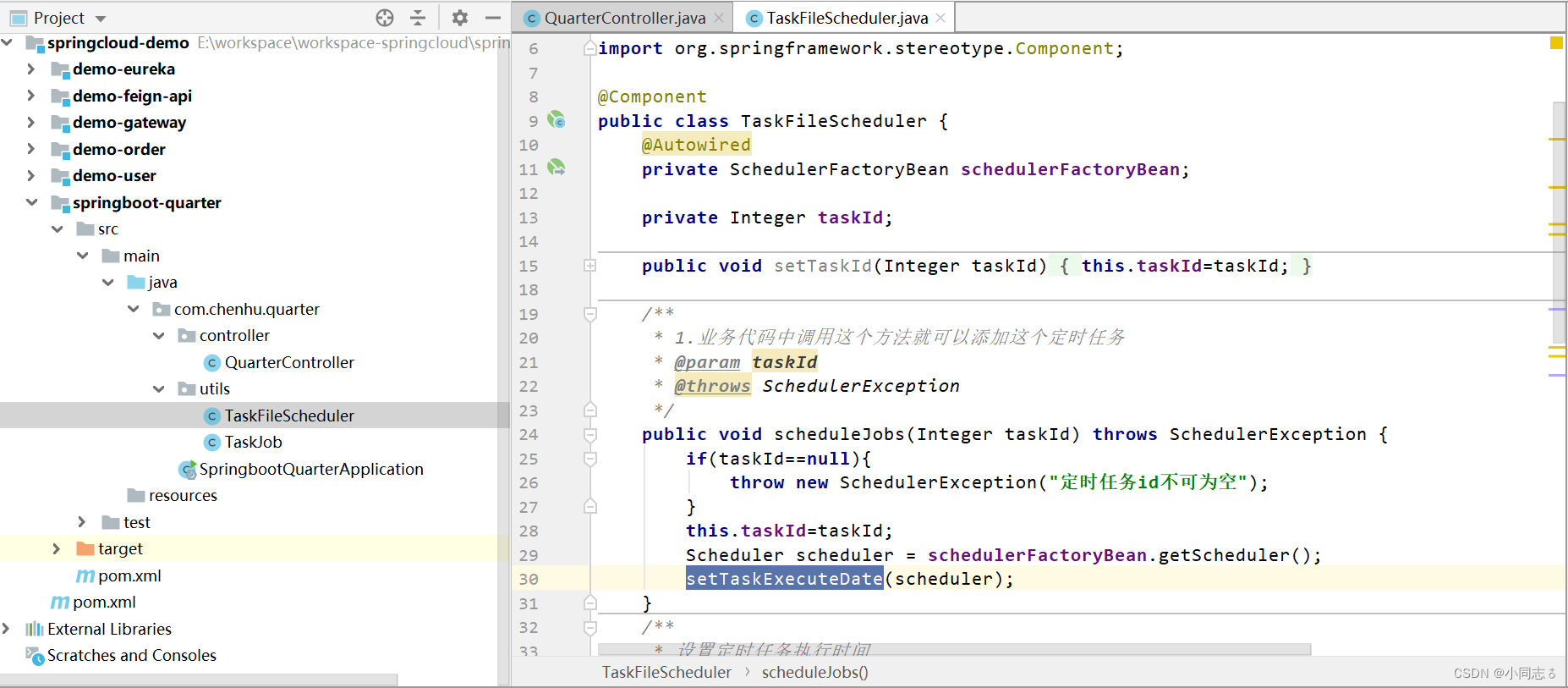This screenshot has height=688, width=1568.
Task: Collapse the com.chenhu.quarter package
Action: (x=133, y=309)
